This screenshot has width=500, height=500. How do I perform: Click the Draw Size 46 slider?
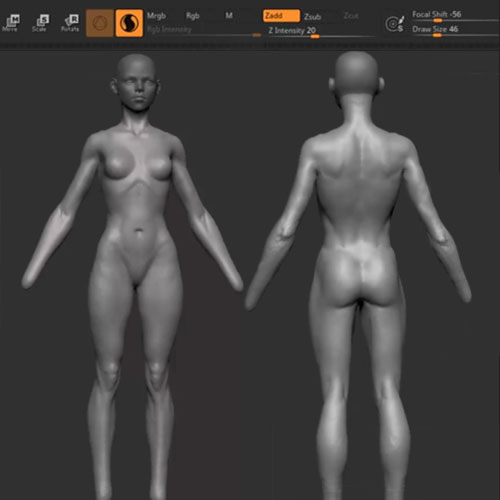pyautogui.click(x=455, y=31)
